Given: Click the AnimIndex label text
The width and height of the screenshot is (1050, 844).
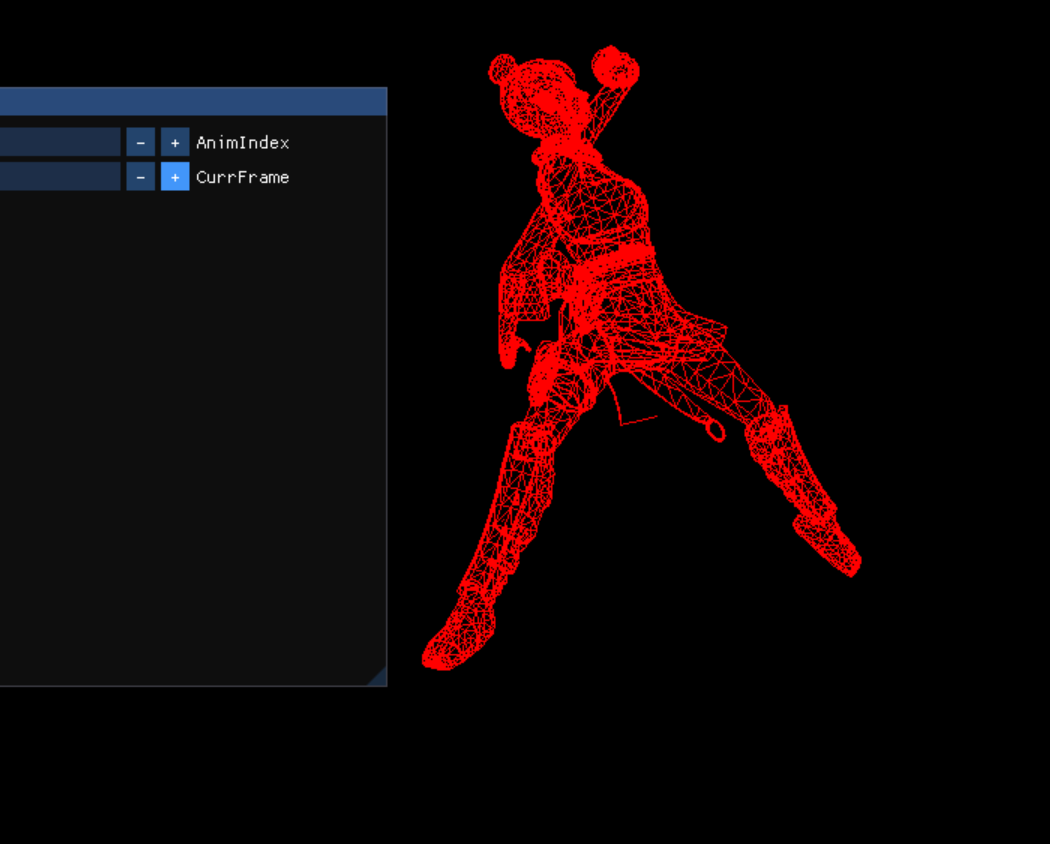Looking at the screenshot, I should pyautogui.click(x=242, y=143).
